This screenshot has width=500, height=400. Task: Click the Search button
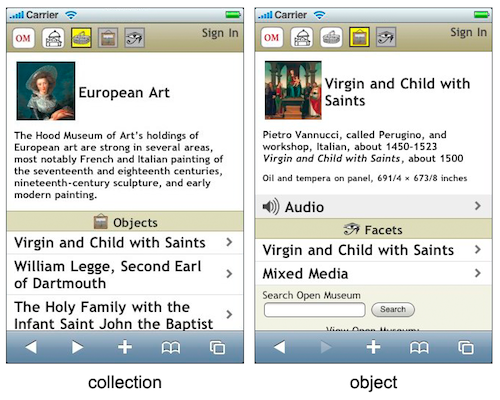(x=393, y=309)
